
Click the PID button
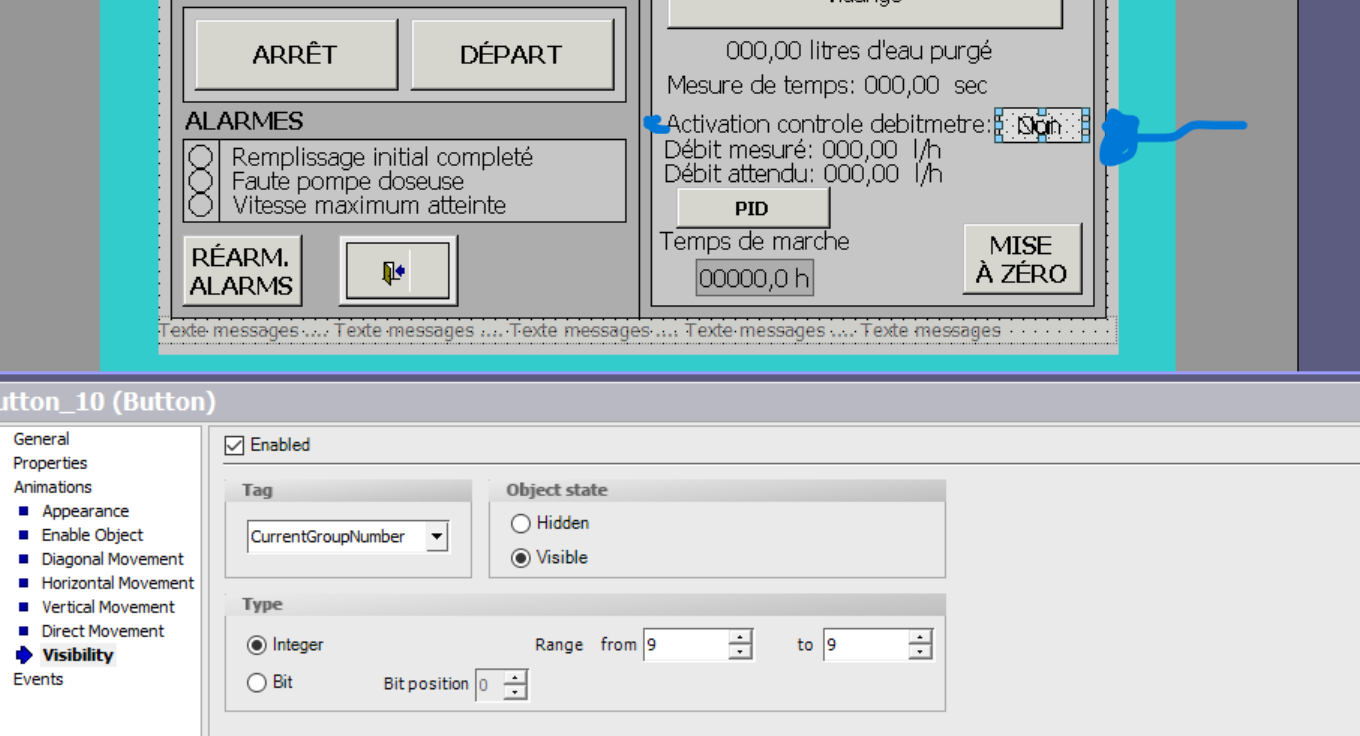coord(753,209)
